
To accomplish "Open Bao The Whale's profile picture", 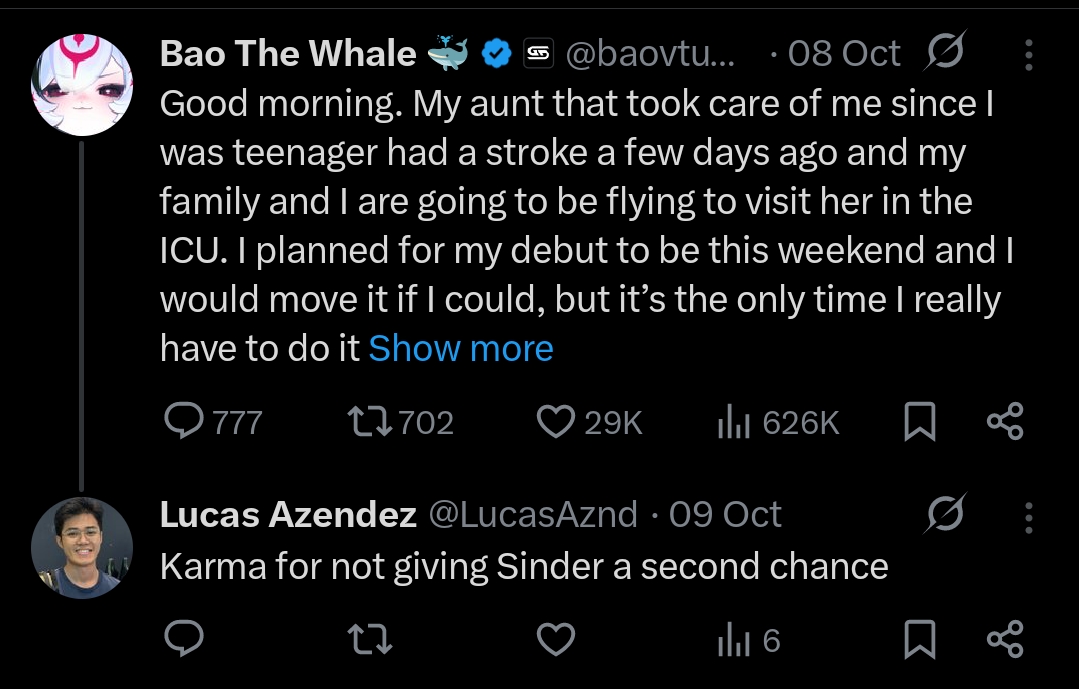I will click(x=81, y=85).
